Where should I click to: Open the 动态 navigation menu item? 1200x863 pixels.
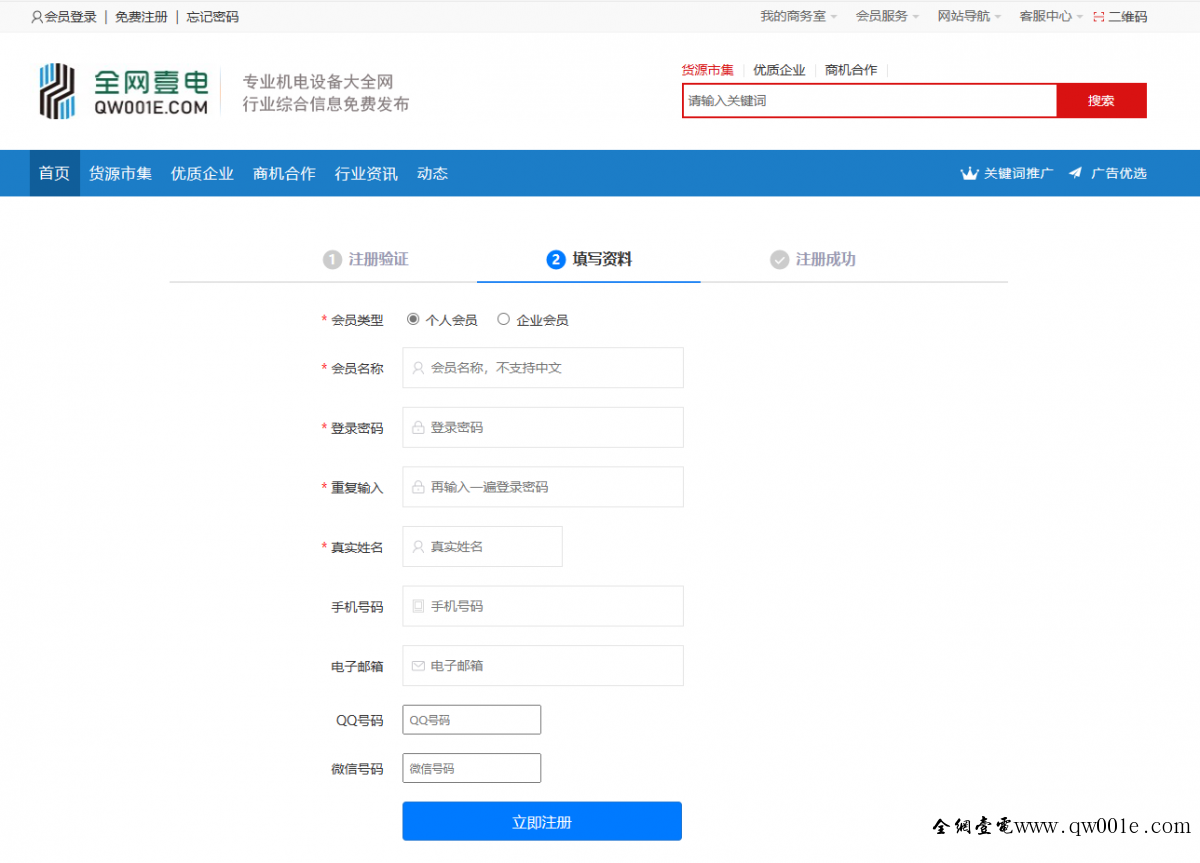click(432, 173)
